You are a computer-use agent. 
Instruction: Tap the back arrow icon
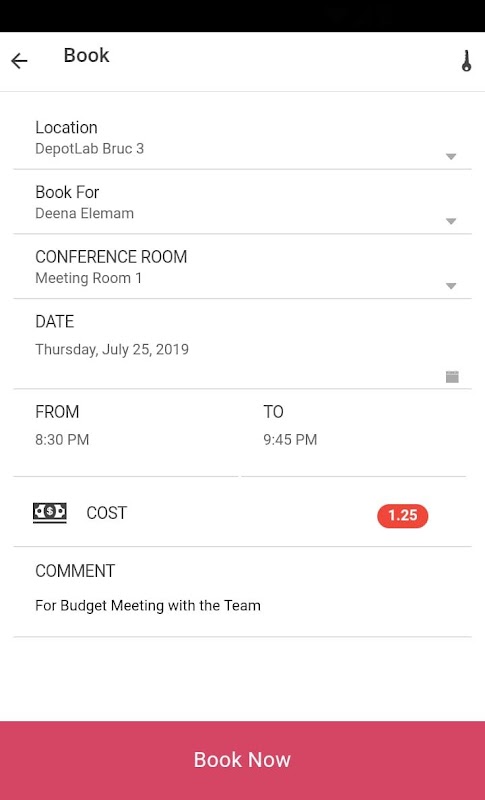click(x=19, y=61)
